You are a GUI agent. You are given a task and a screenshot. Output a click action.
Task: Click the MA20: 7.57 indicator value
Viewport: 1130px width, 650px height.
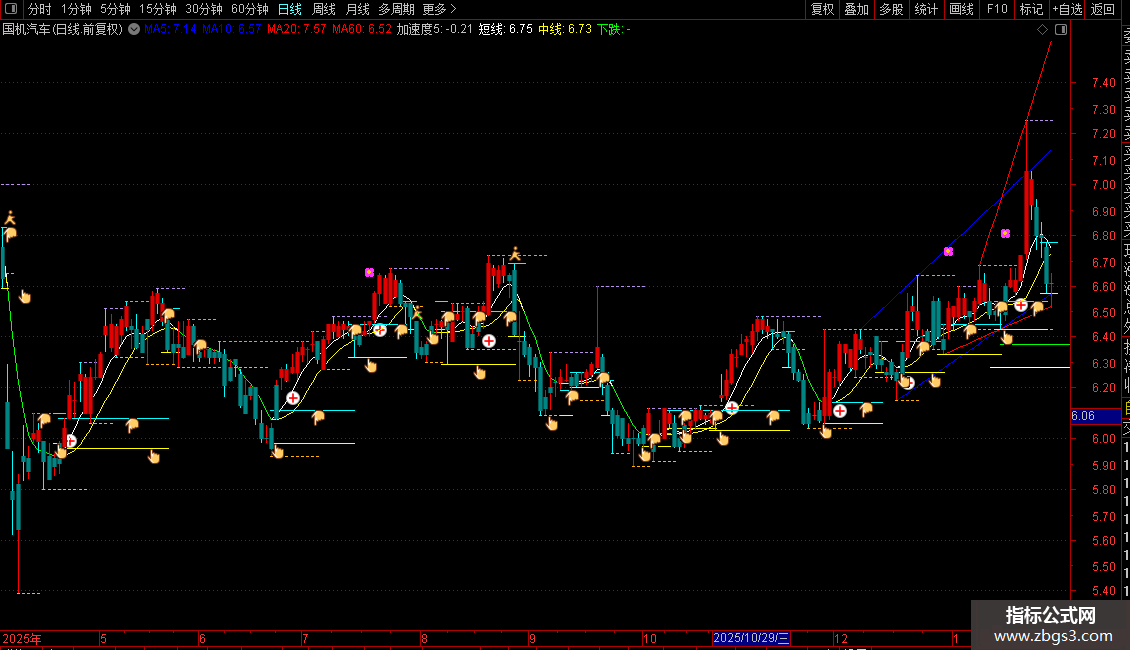coord(296,30)
